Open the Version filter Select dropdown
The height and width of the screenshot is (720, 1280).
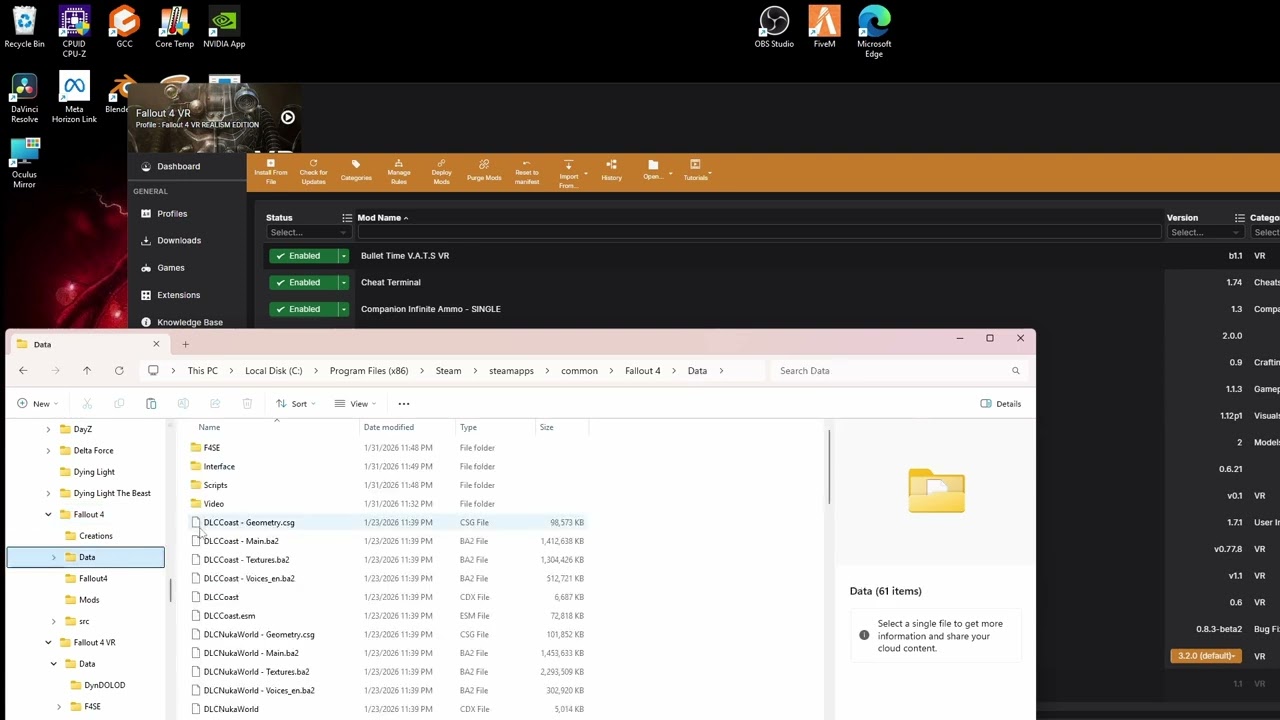point(1204,233)
